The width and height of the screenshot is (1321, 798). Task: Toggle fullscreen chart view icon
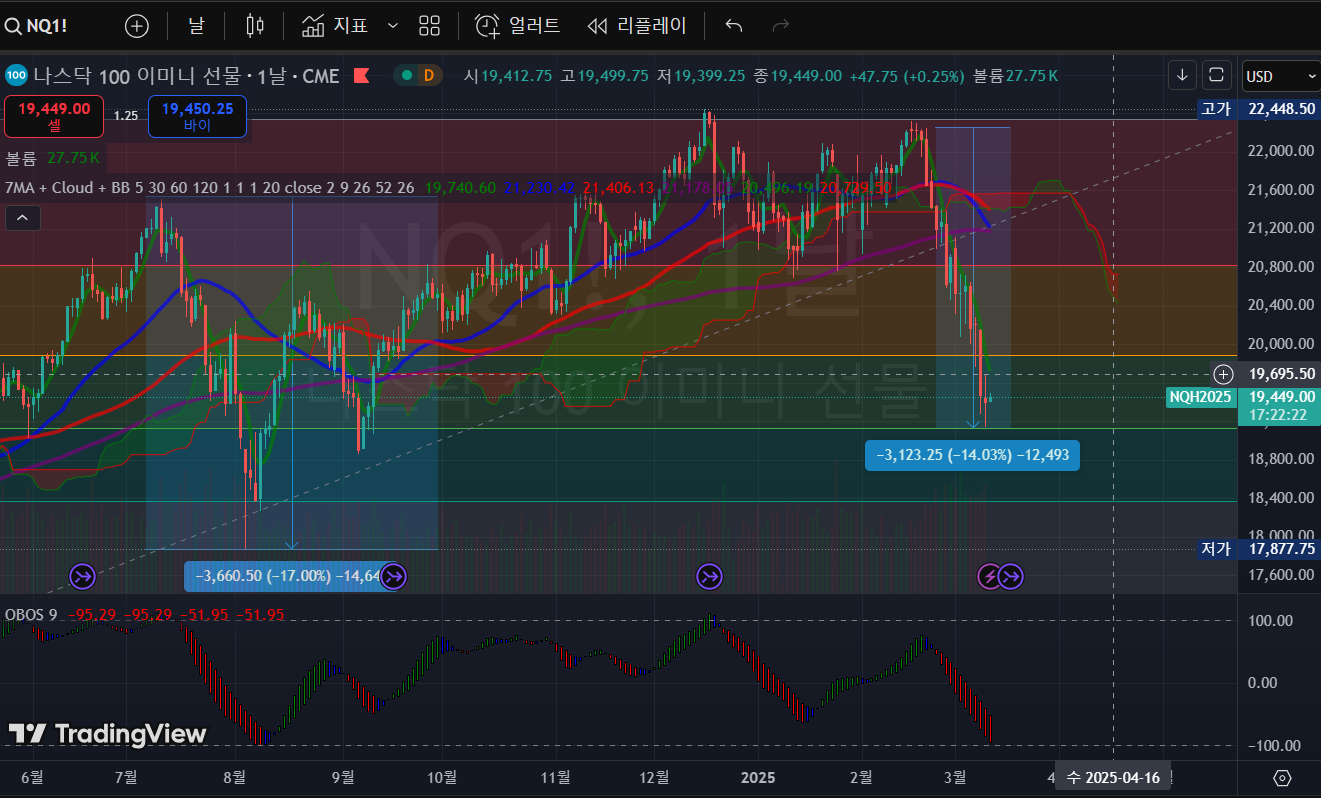(1216, 75)
